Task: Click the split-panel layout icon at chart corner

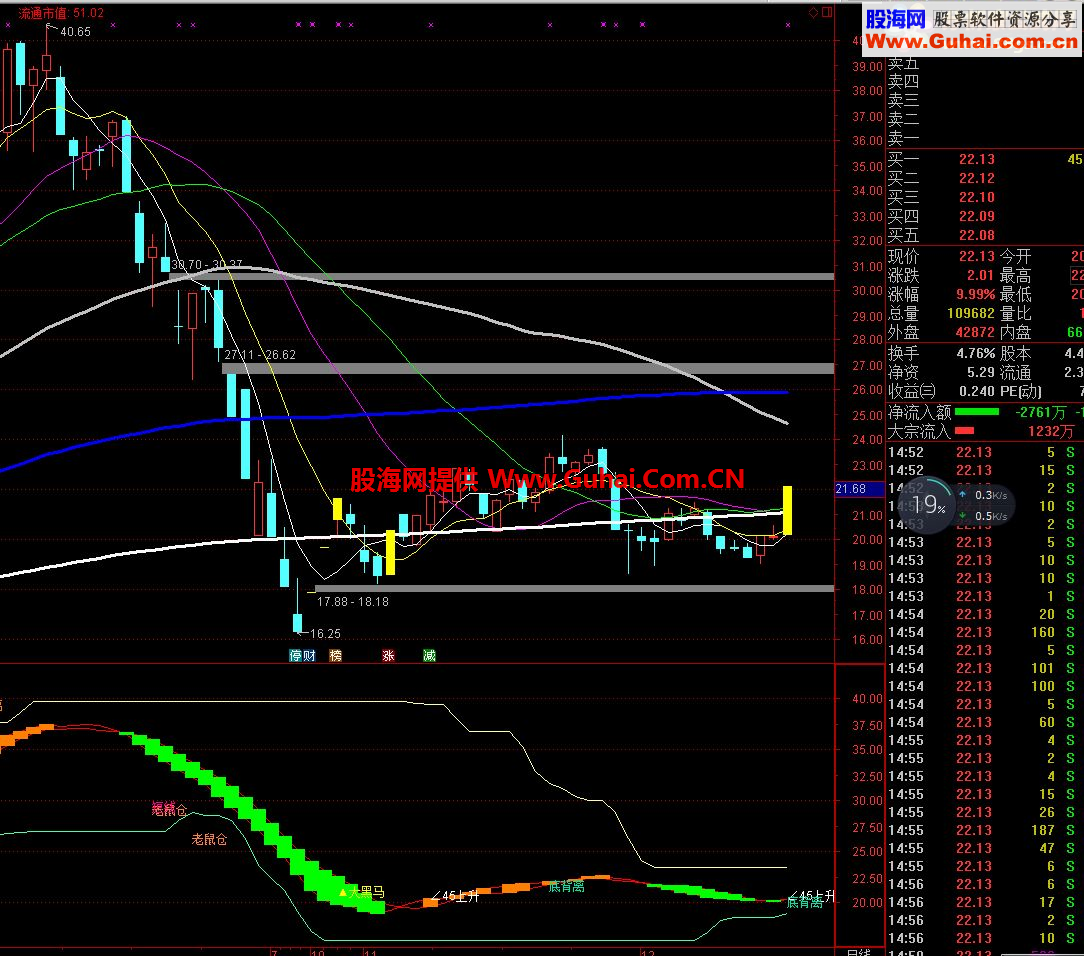Action: (x=827, y=12)
